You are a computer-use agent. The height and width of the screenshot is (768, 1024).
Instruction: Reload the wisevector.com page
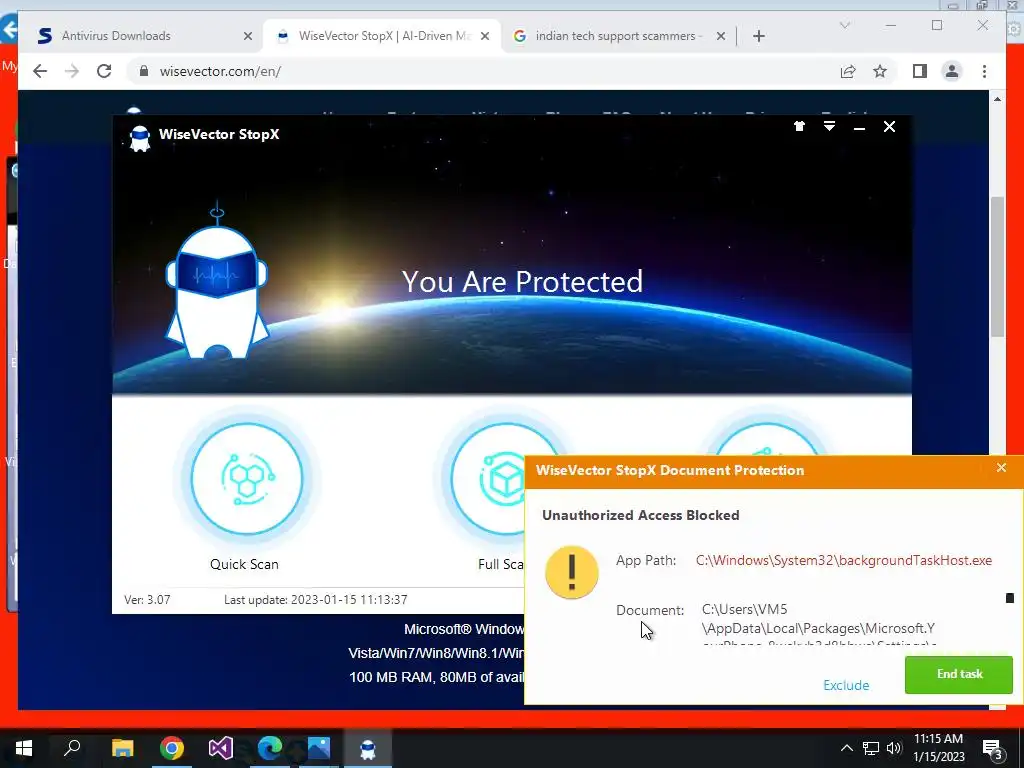pos(104,71)
